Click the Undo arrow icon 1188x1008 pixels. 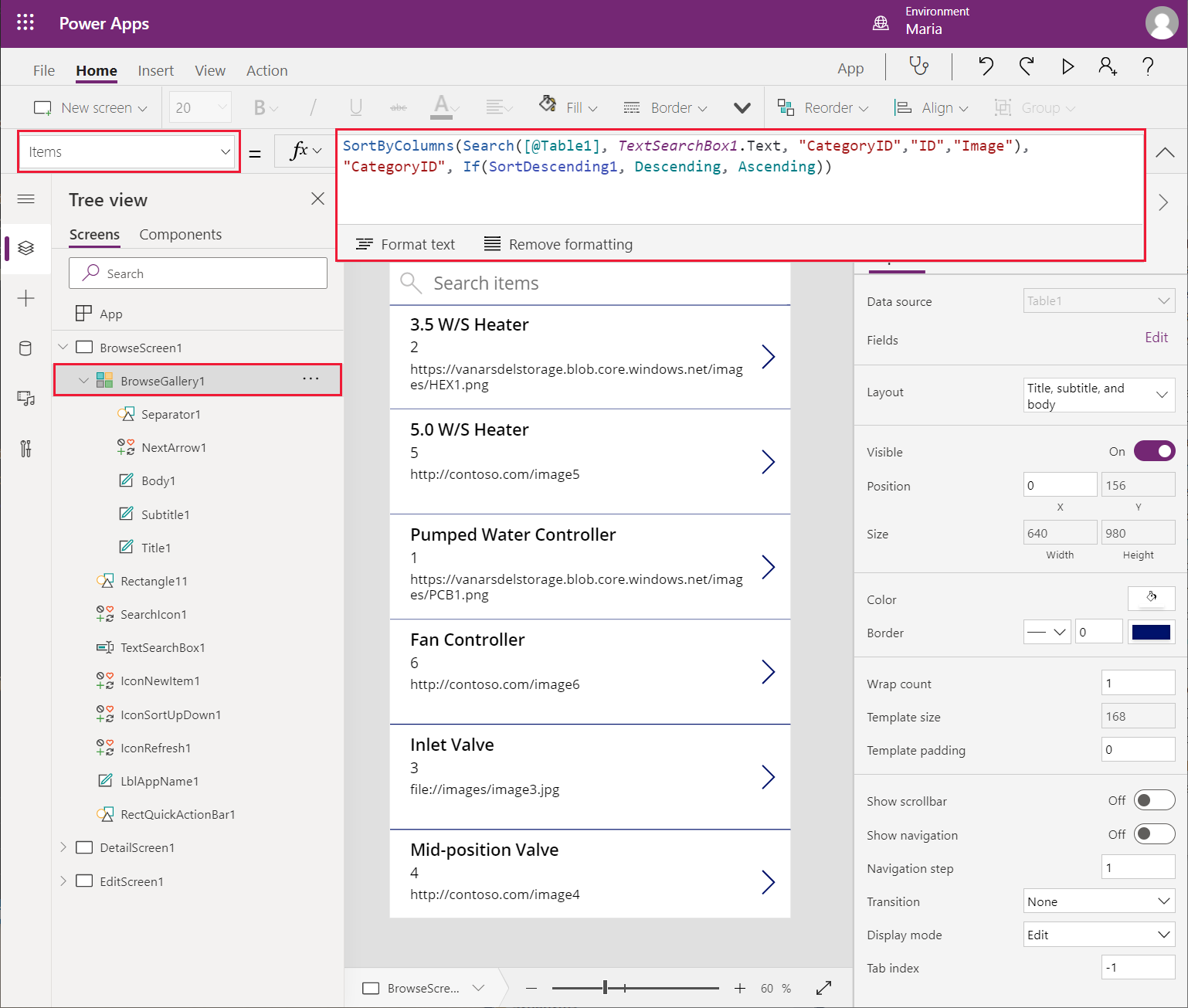(986, 66)
